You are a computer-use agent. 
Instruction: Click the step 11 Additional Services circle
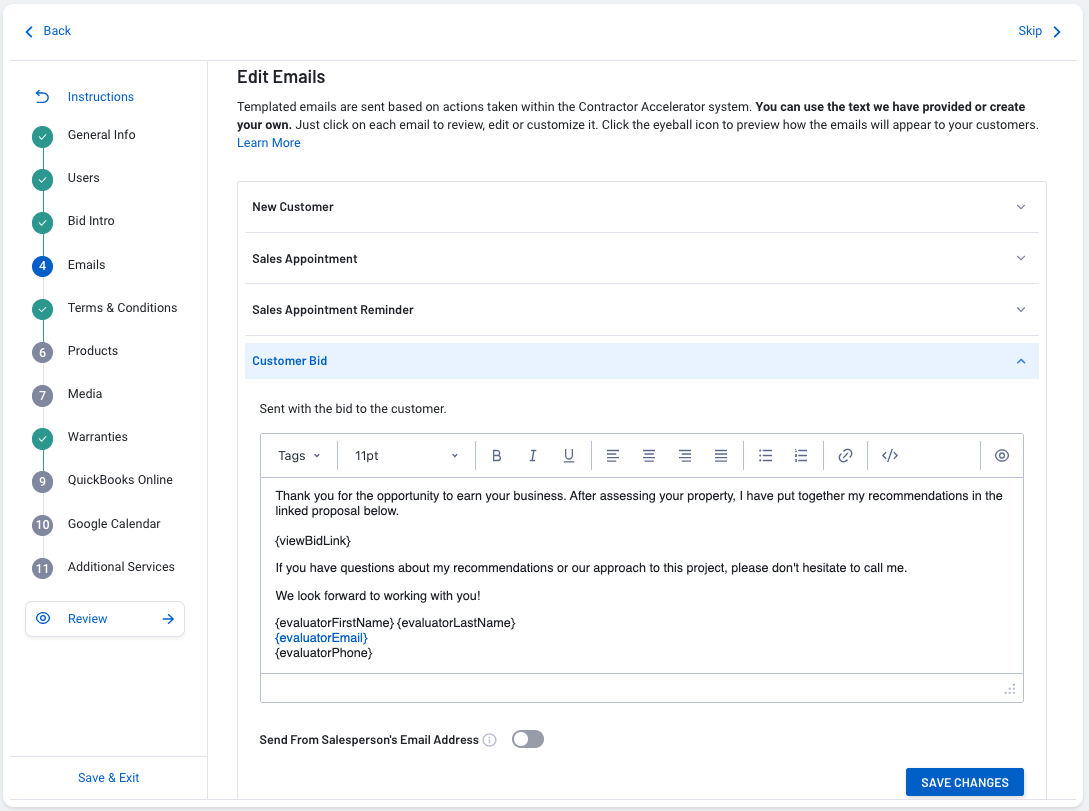point(42,569)
